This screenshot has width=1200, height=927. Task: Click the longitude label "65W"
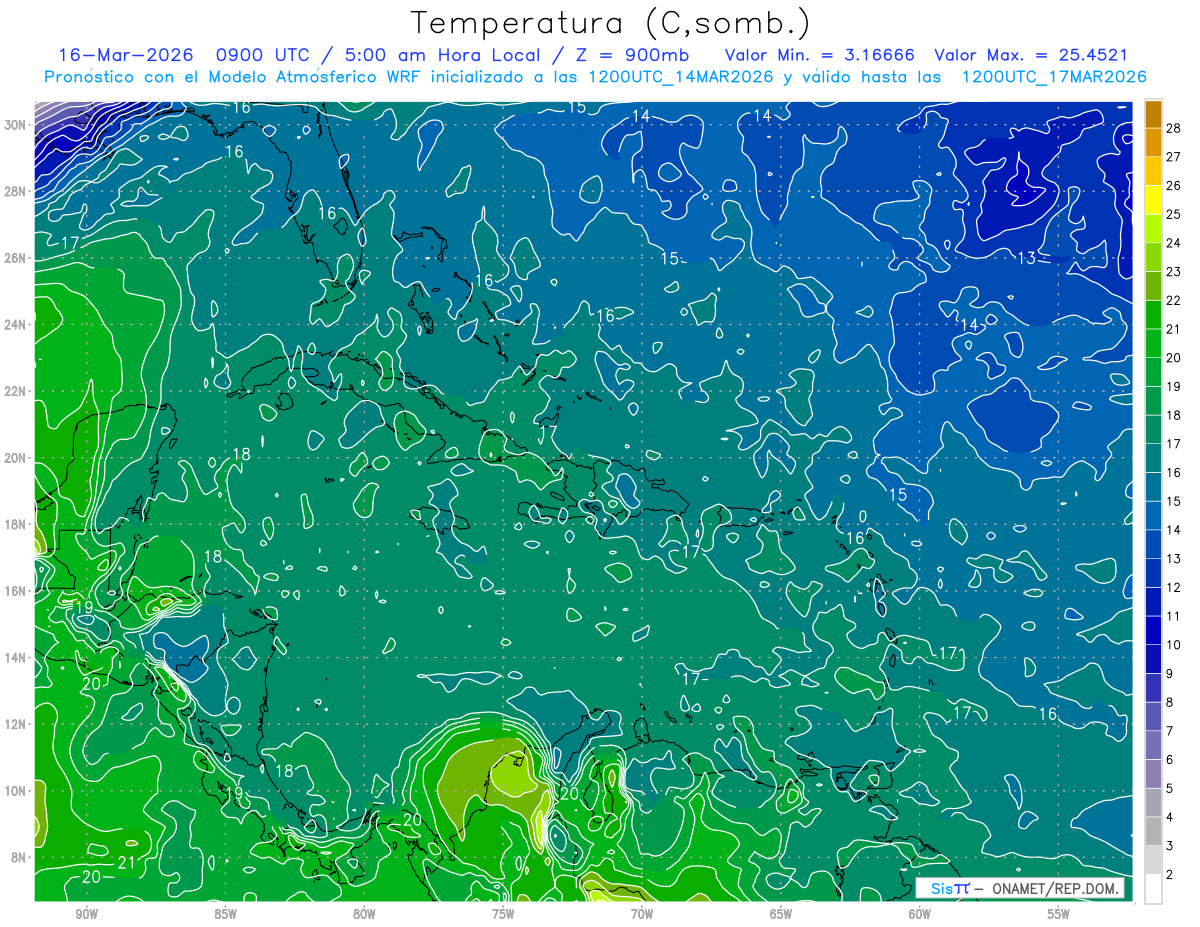click(781, 914)
